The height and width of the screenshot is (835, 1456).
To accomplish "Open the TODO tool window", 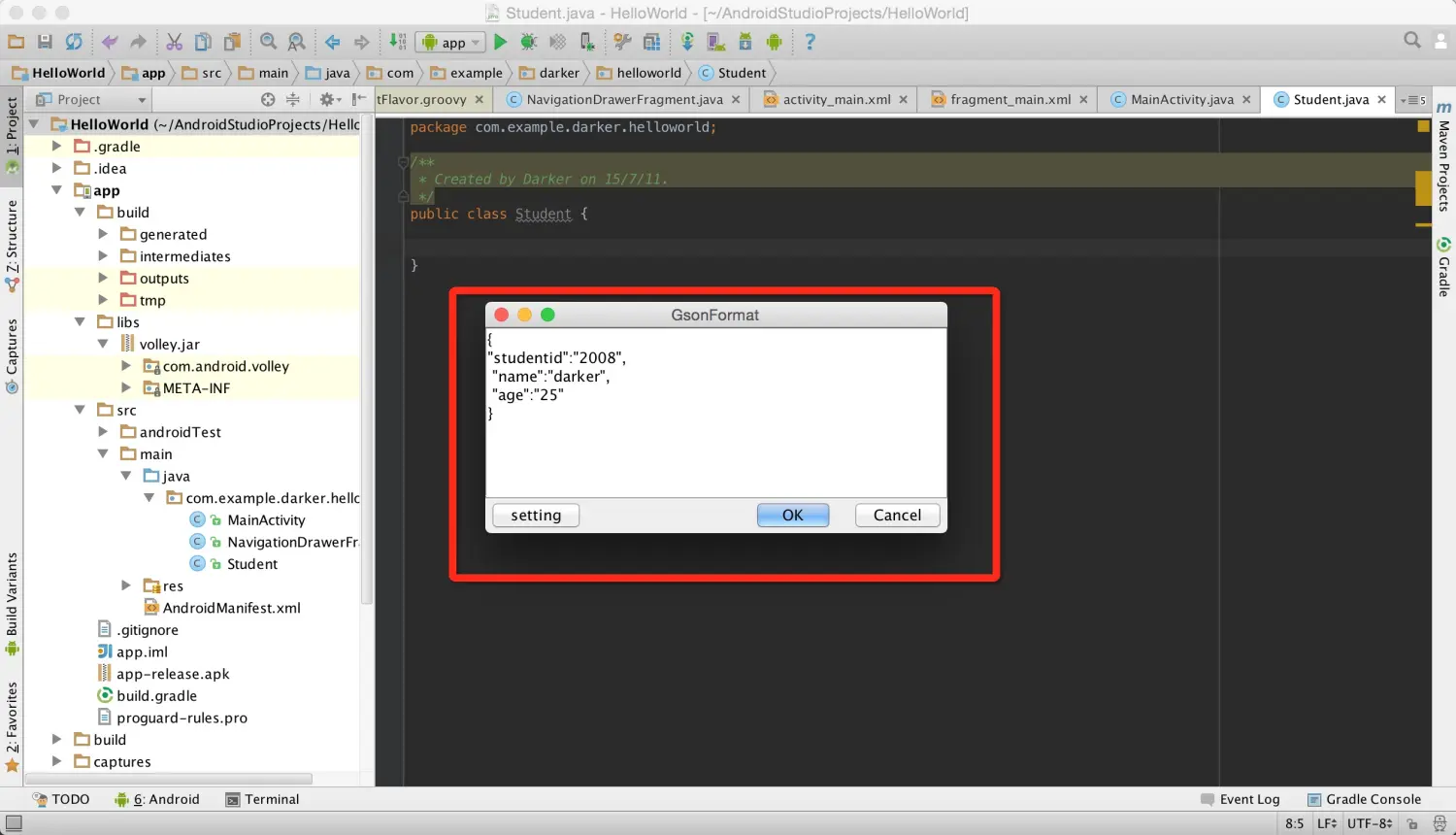I will tap(60, 799).
